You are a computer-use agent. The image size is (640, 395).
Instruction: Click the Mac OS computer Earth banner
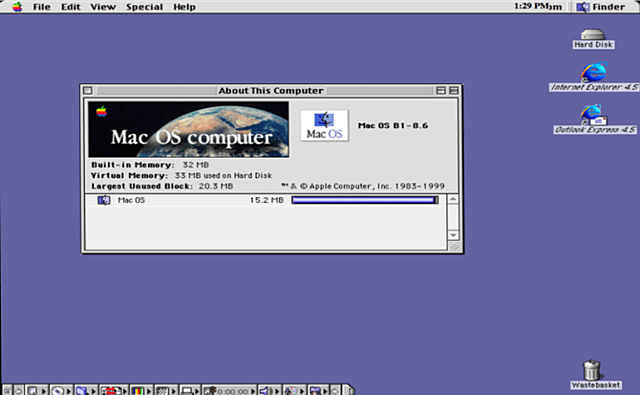[189, 129]
